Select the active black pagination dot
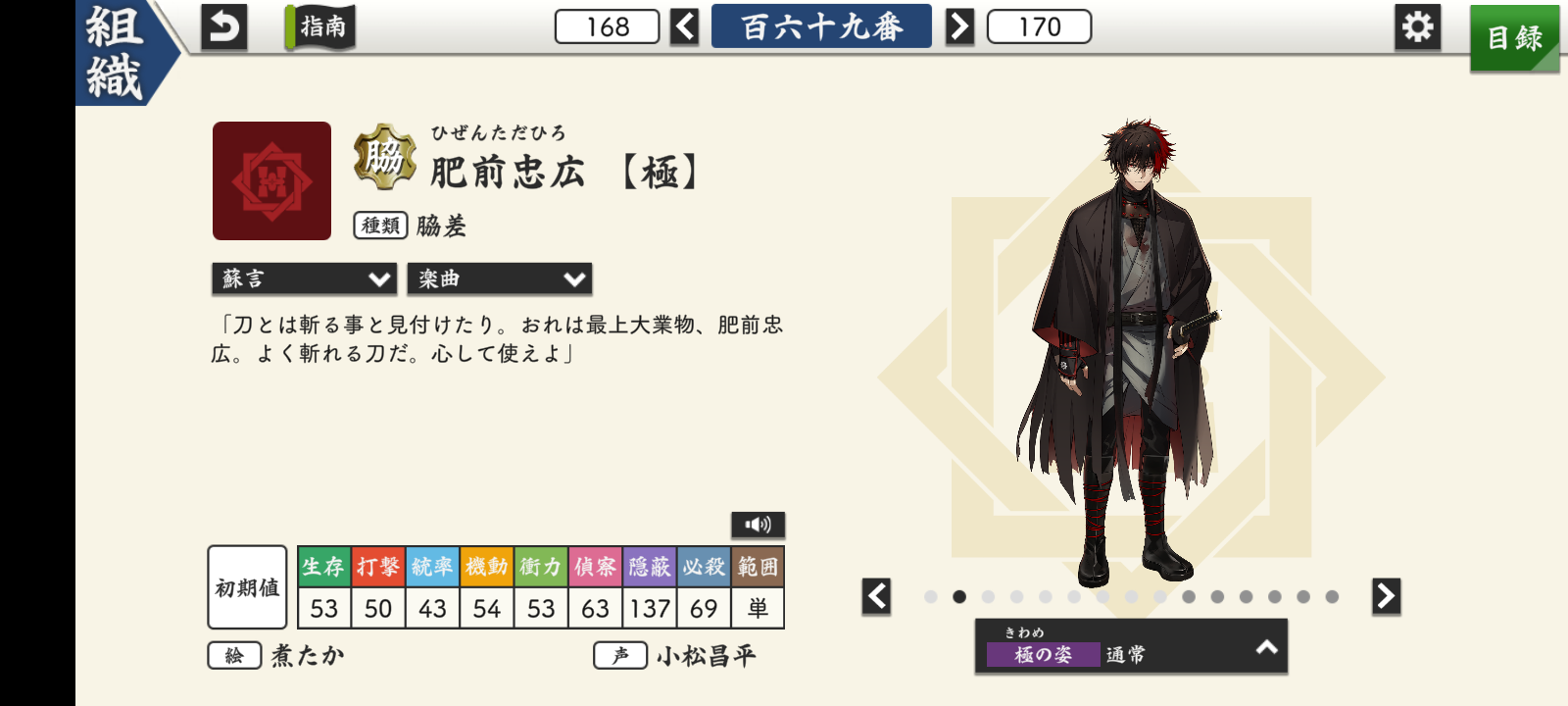The image size is (1568, 706). click(959, 596)
